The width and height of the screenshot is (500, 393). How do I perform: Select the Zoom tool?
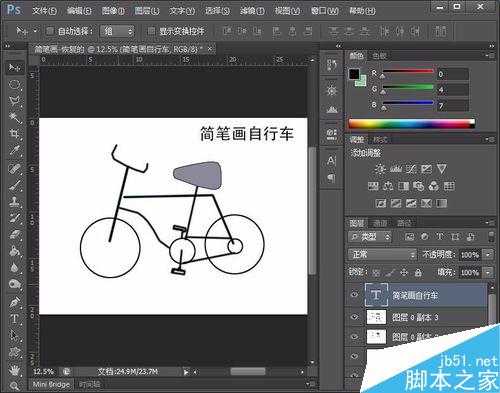tap(14, 386)
